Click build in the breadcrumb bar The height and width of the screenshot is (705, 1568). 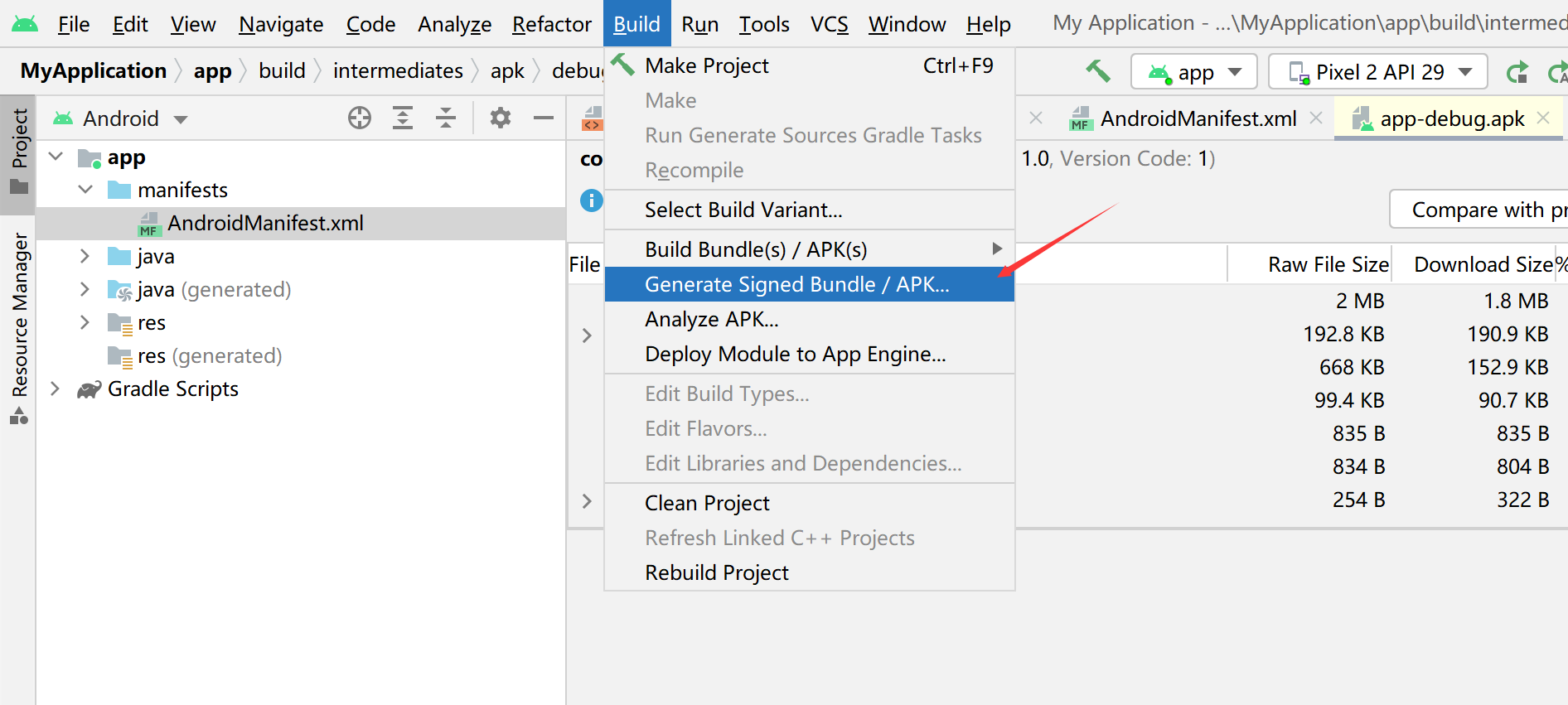(282, 70)
